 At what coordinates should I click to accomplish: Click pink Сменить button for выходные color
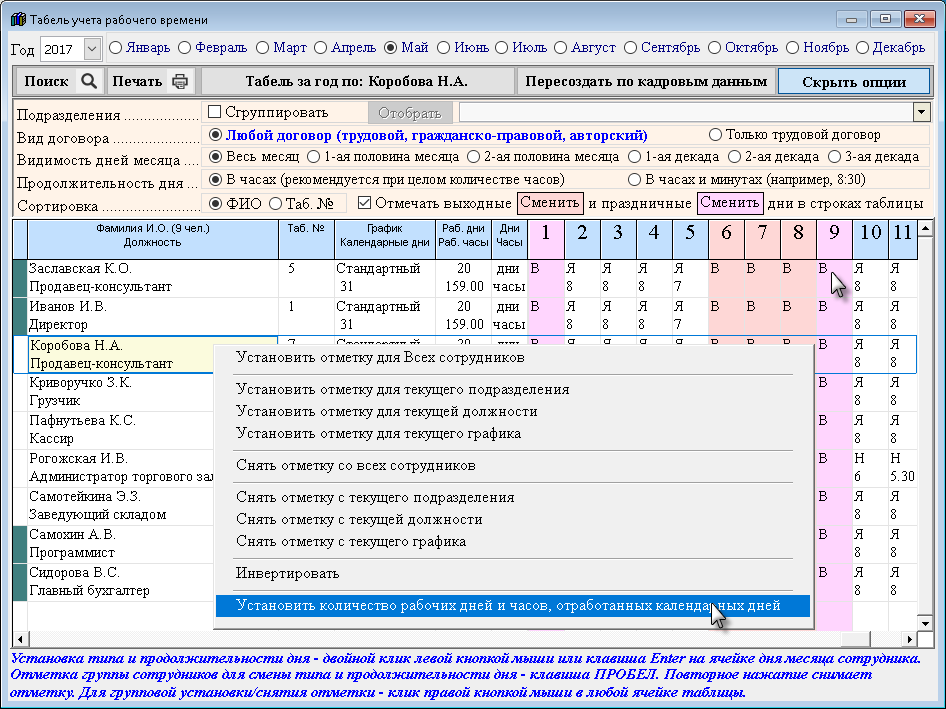click(x=550, y=203)
